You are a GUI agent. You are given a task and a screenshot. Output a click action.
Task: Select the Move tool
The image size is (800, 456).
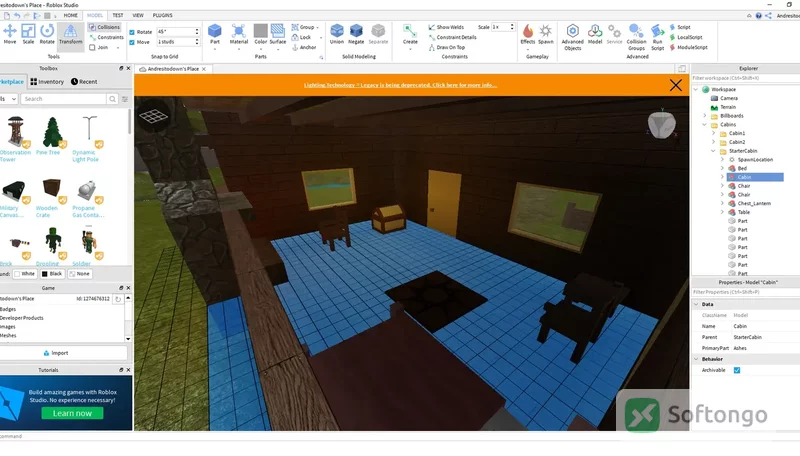pos(10,34)
